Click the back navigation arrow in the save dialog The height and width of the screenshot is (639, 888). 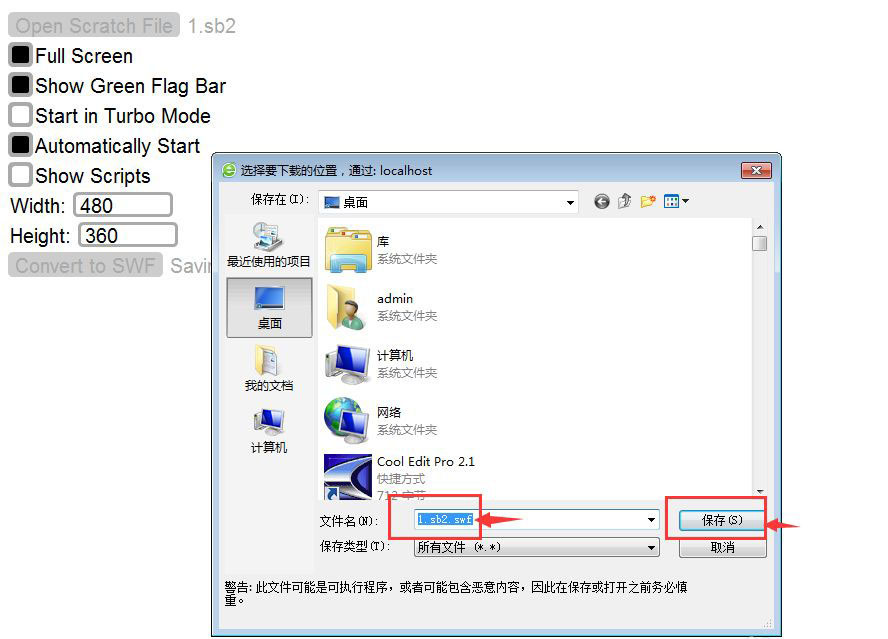pos(601,201)
